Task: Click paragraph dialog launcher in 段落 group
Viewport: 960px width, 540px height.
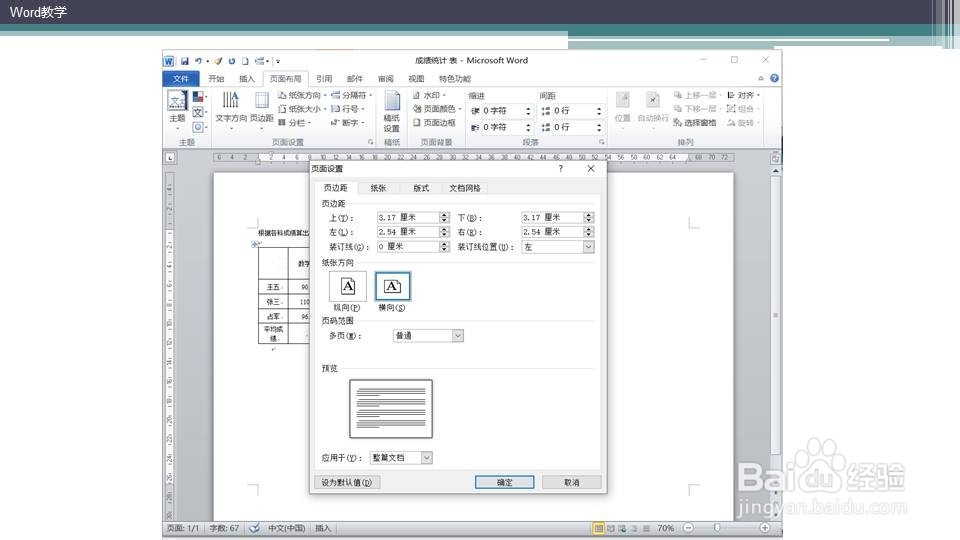Action: point(601,142)
